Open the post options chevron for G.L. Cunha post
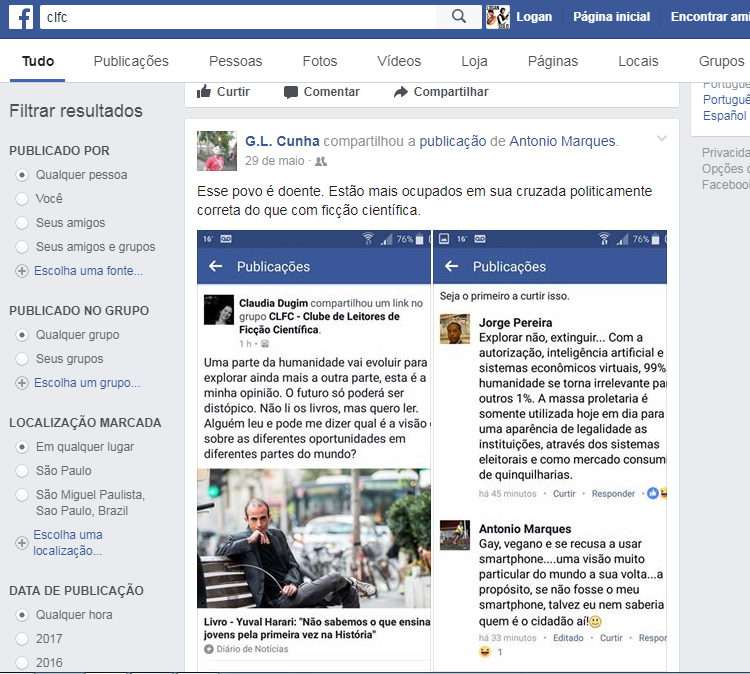This screenshot has height=674, width=750. click(x=662, y=139)
